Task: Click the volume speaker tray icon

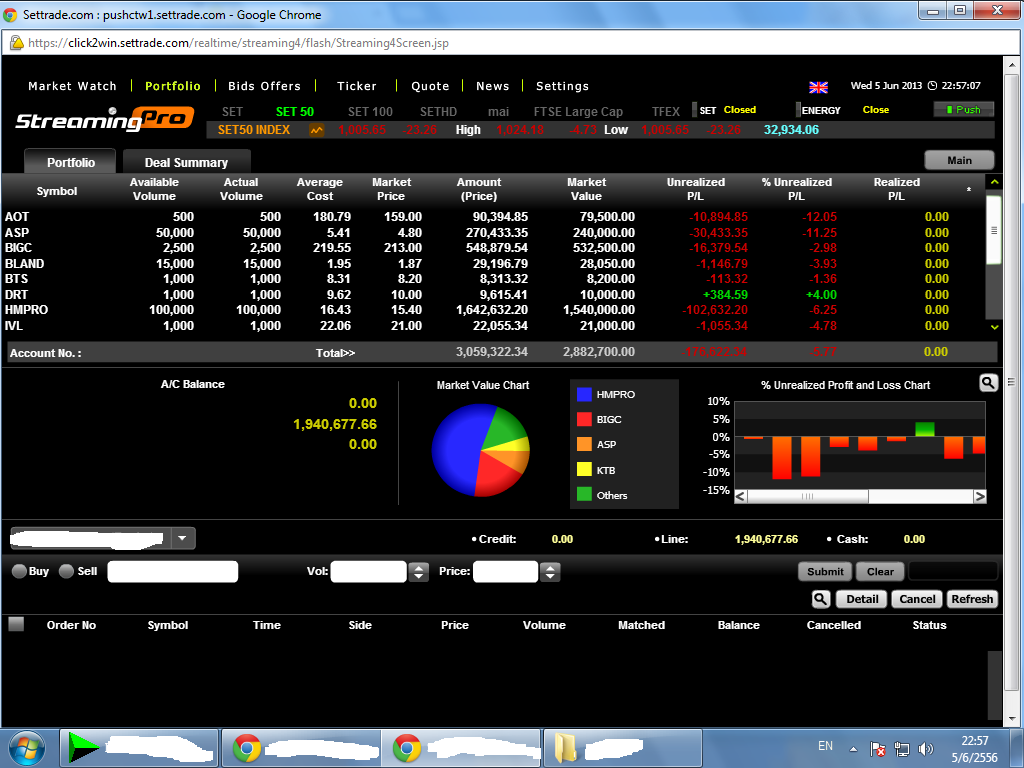Action: 925,749
